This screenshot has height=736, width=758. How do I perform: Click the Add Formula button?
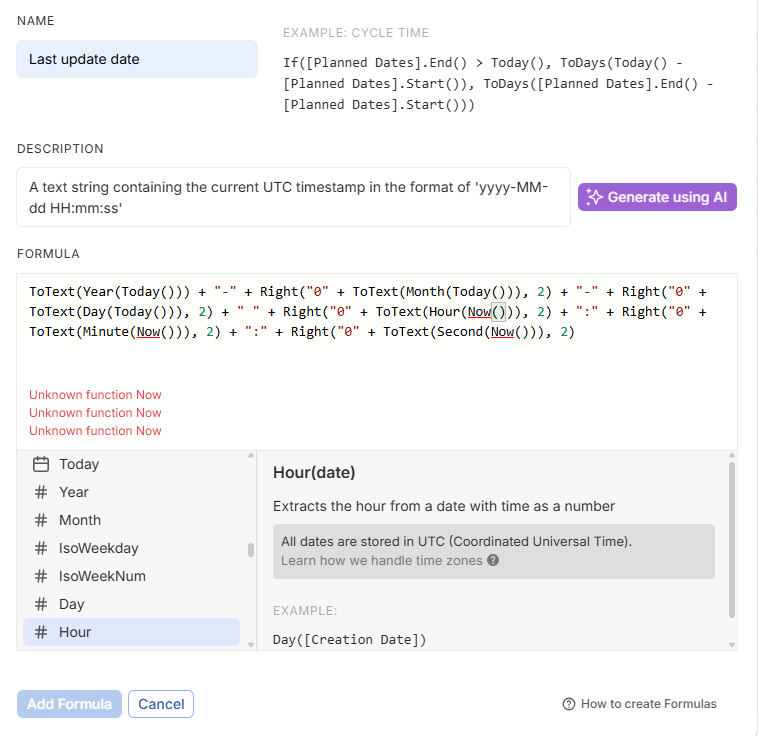pos(69,704)
